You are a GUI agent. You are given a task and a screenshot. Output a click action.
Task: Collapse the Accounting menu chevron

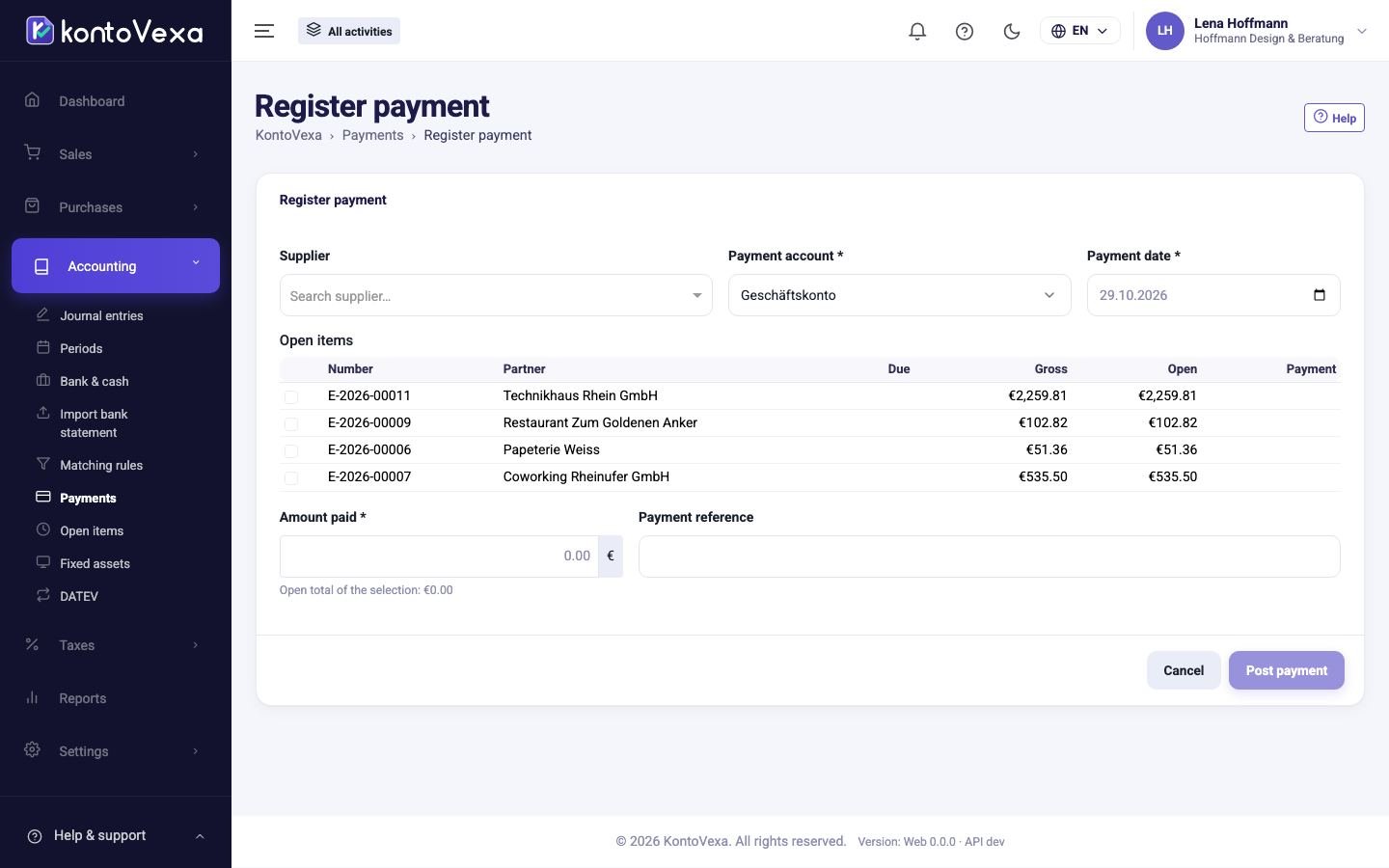(x=196, y=262)
